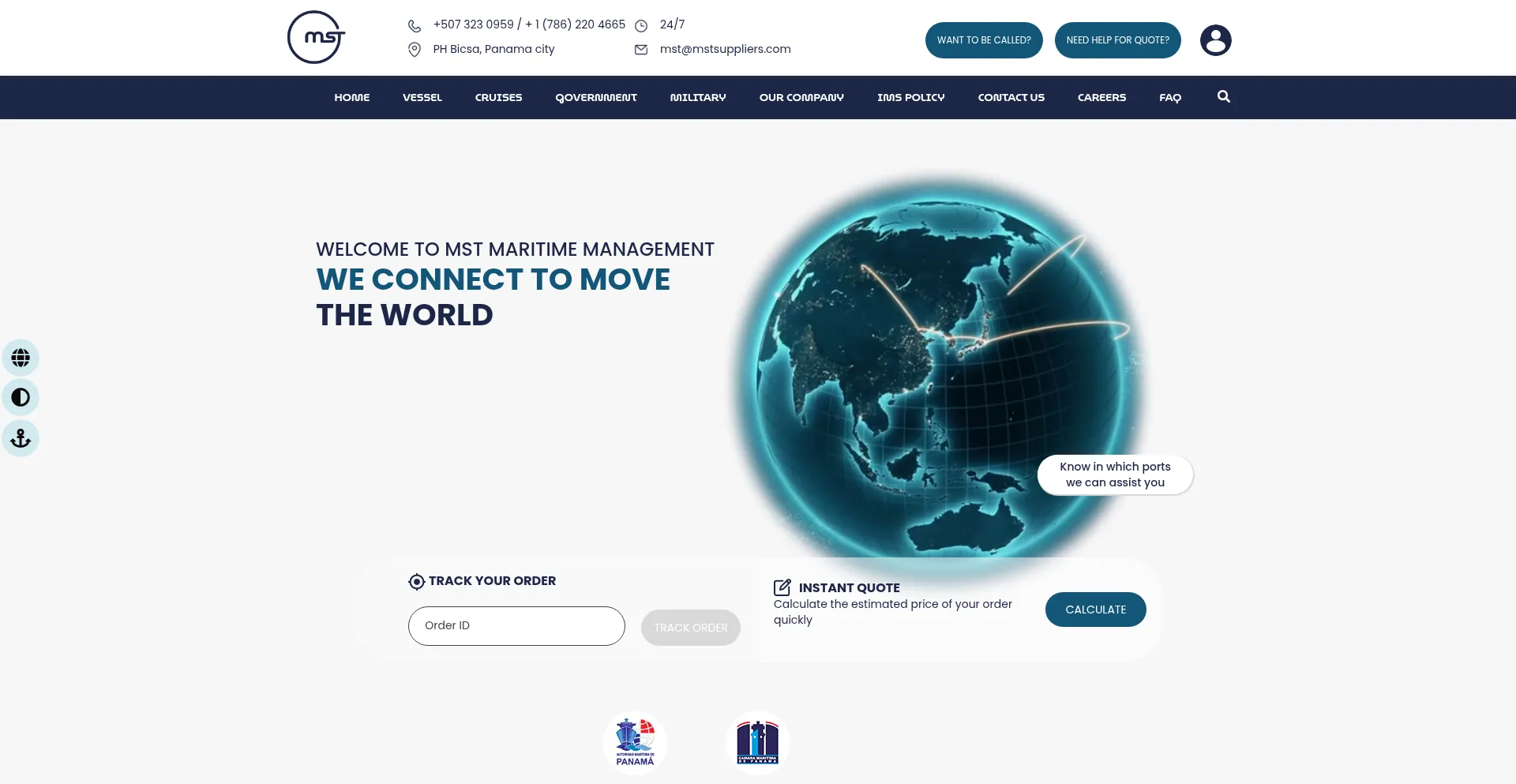Open the FAQ page

tap(1170, 98)
